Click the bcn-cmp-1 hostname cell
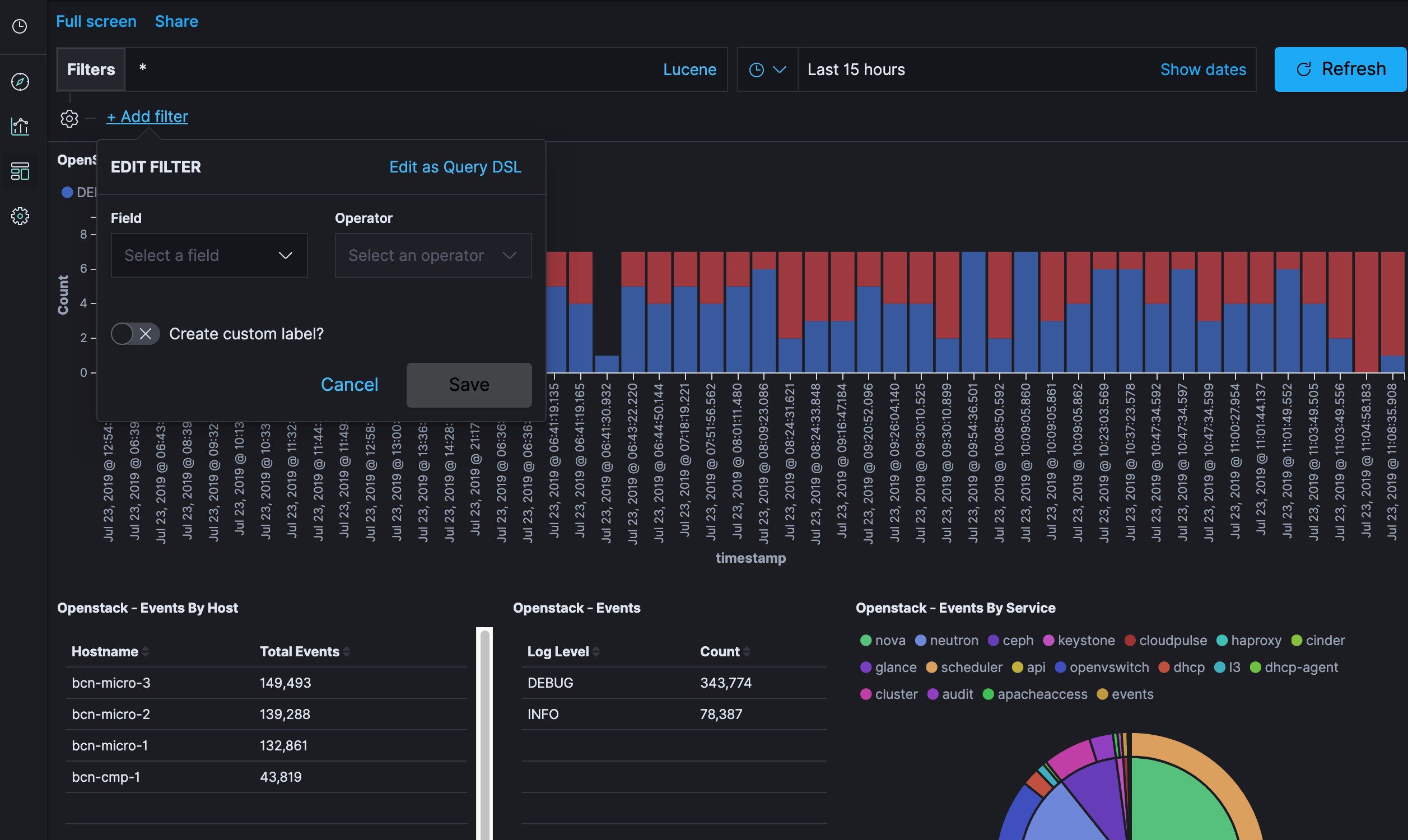This screenshot has height=840, width=1408. [106, 777]
